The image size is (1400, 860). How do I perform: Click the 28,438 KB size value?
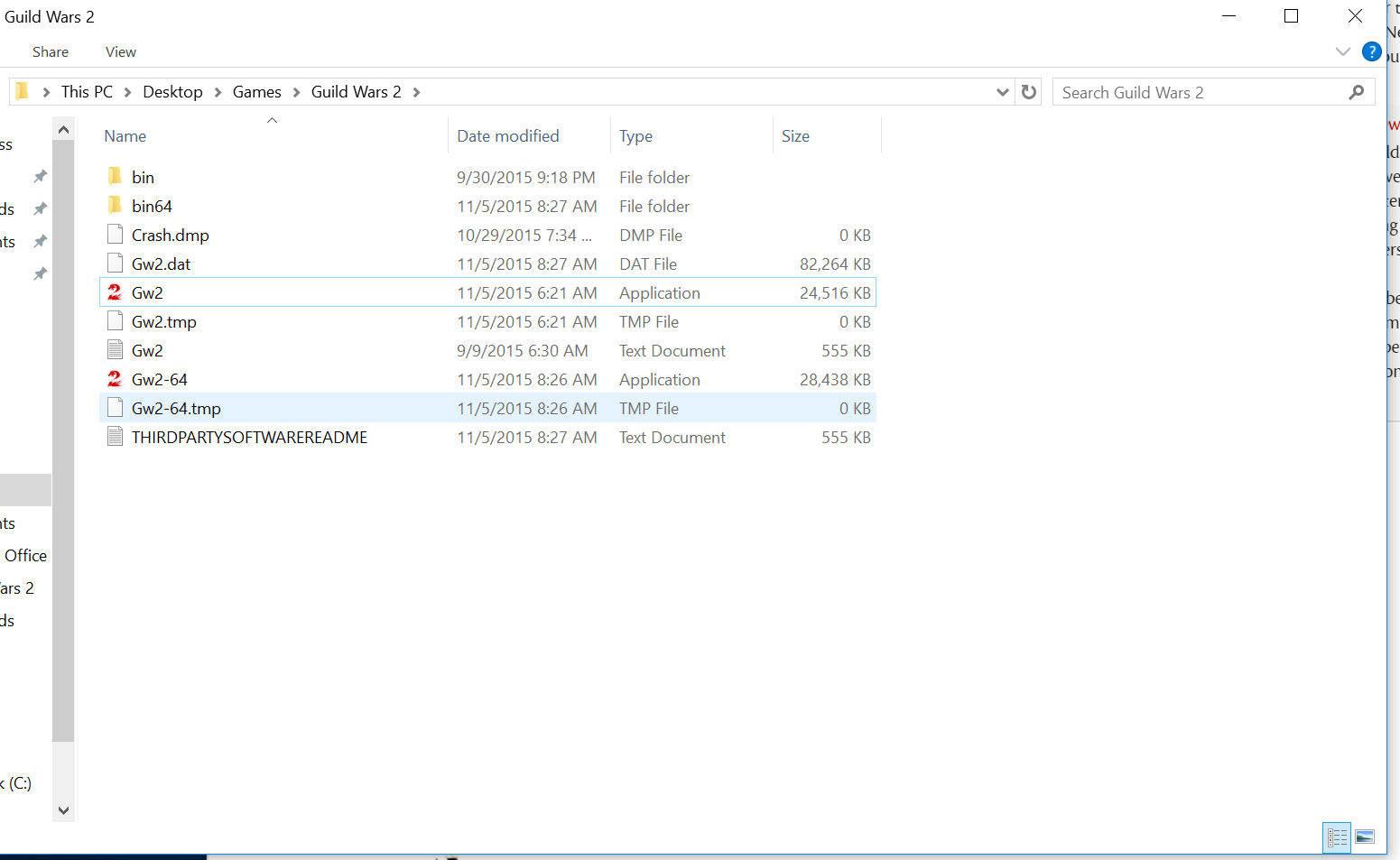835,380
